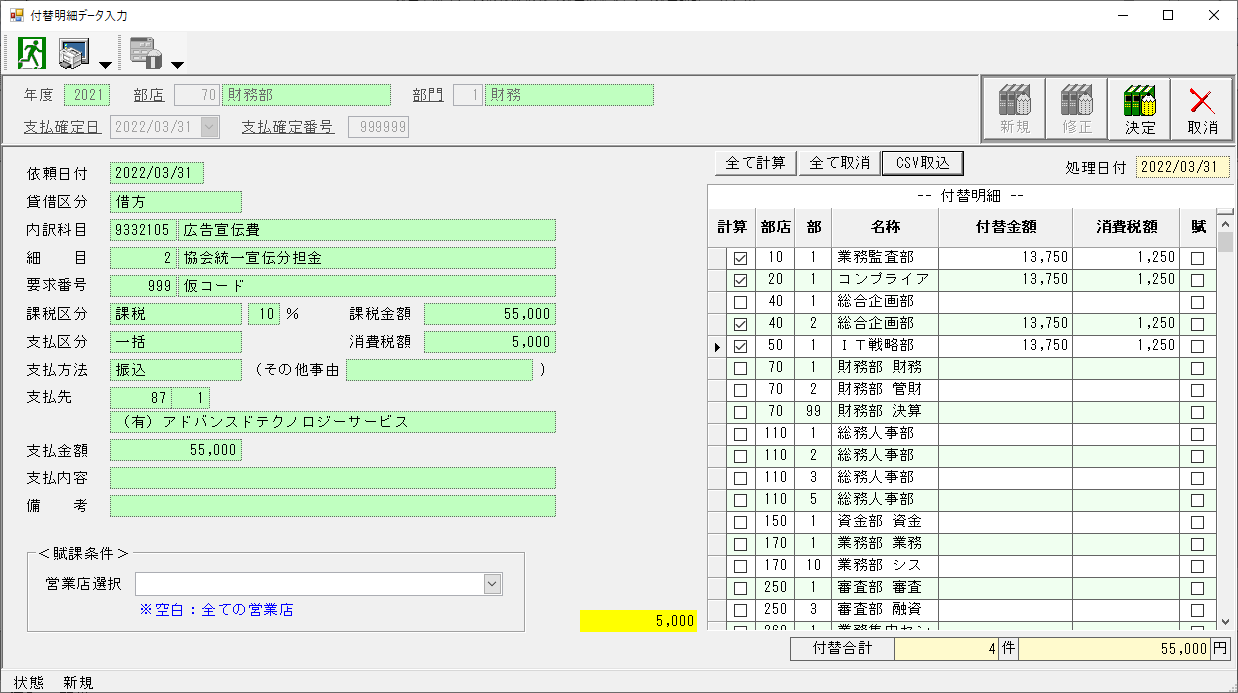Click the 要求番号 999 field
Viewport: 1238px width, 693px height.
[143, 286]
